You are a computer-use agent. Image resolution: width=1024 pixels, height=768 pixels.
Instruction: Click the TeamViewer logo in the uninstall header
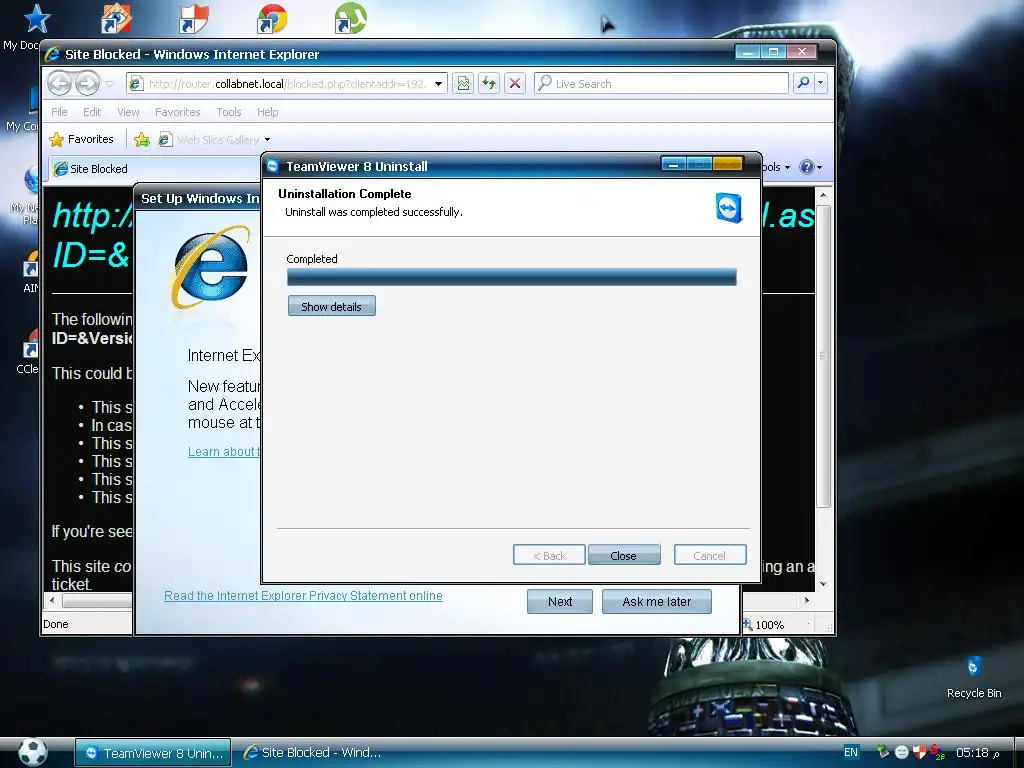(729, 208)
